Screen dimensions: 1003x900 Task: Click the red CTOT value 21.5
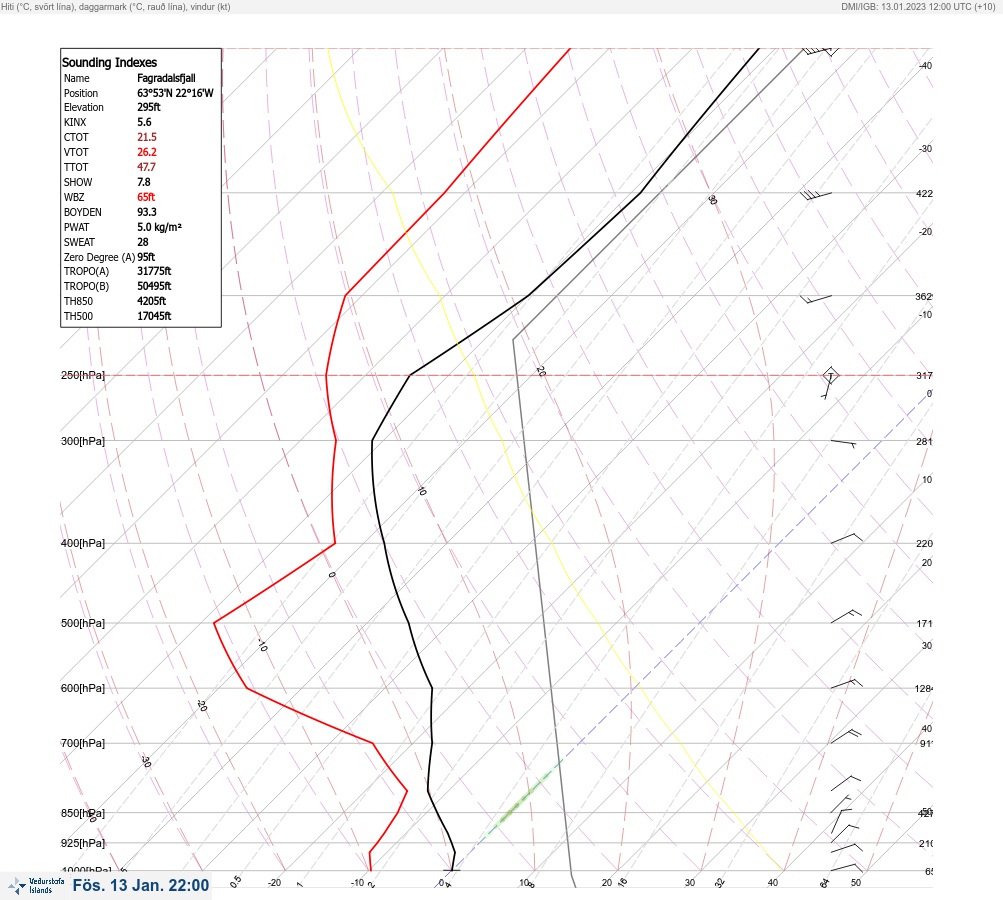(147, 137)
